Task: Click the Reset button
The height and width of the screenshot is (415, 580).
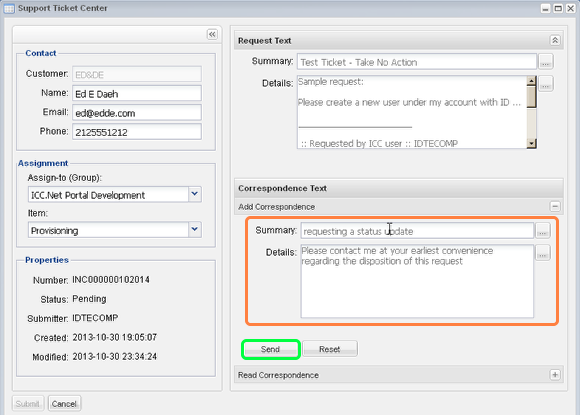Action: [330, 349]
